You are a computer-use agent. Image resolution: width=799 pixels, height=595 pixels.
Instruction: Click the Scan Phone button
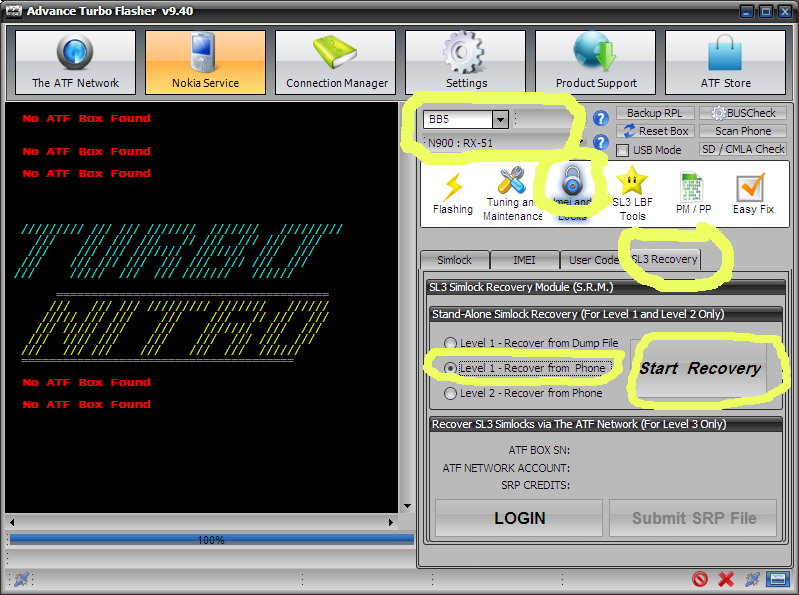pos(743,131)
